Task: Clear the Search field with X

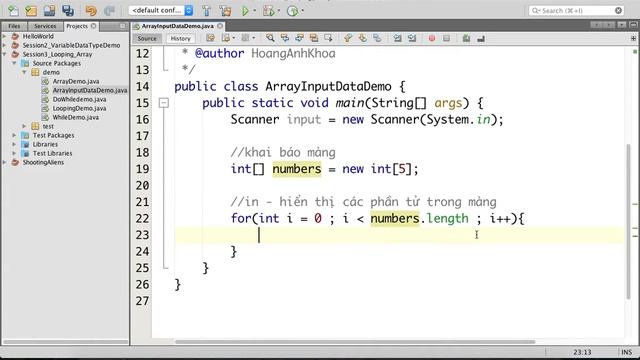Action: pyautogui.click(x=618, y=11)
